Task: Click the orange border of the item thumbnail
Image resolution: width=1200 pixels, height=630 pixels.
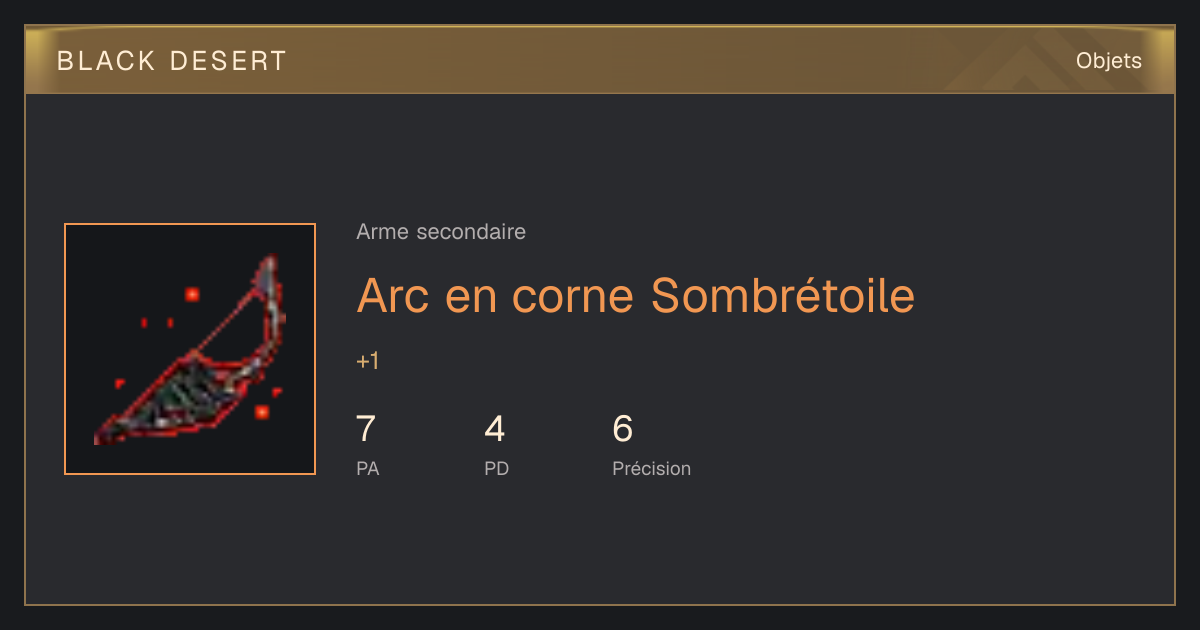Action: pyautogui.click(x=190, y=225)
